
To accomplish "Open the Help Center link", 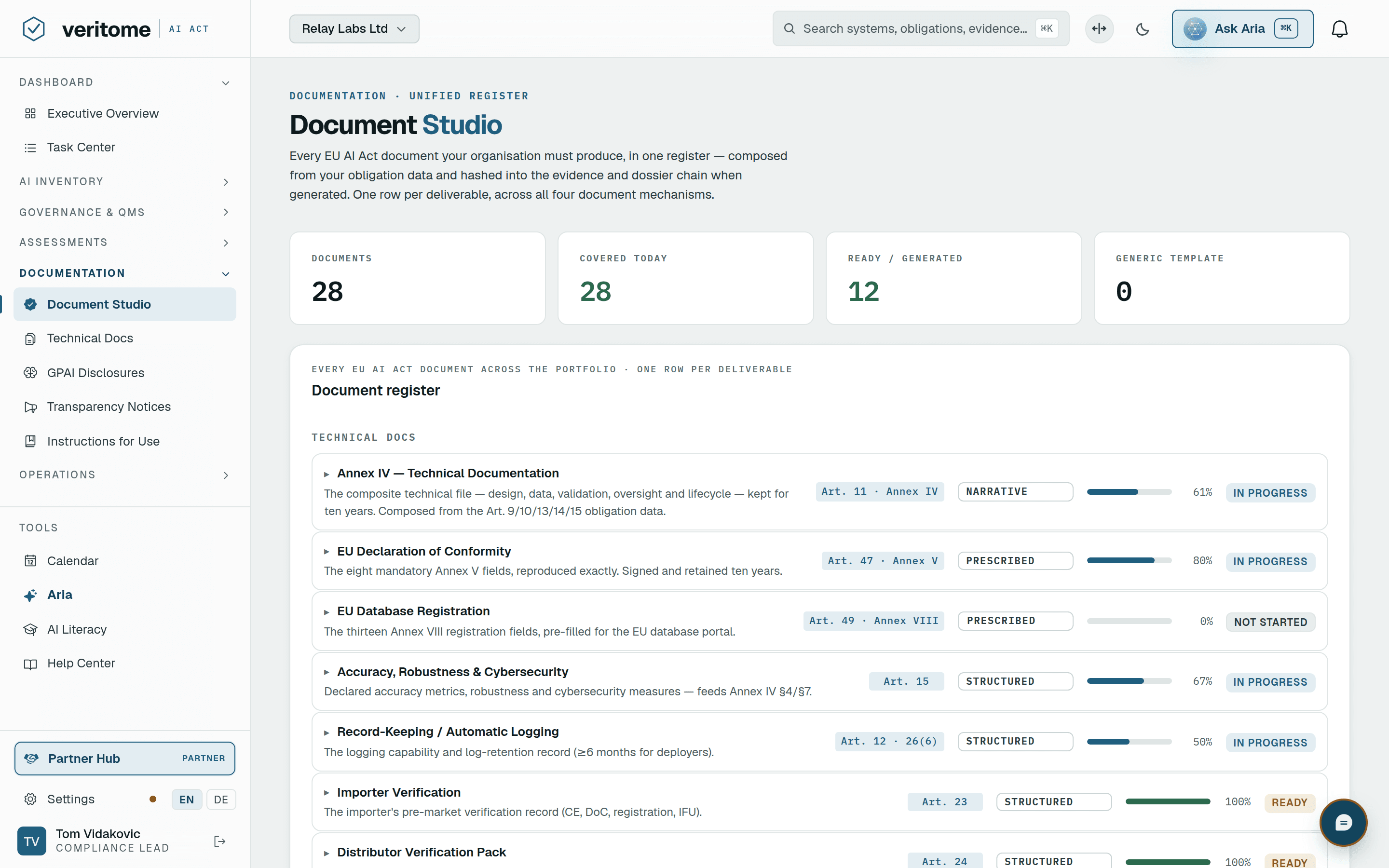I will click(124, 664).
